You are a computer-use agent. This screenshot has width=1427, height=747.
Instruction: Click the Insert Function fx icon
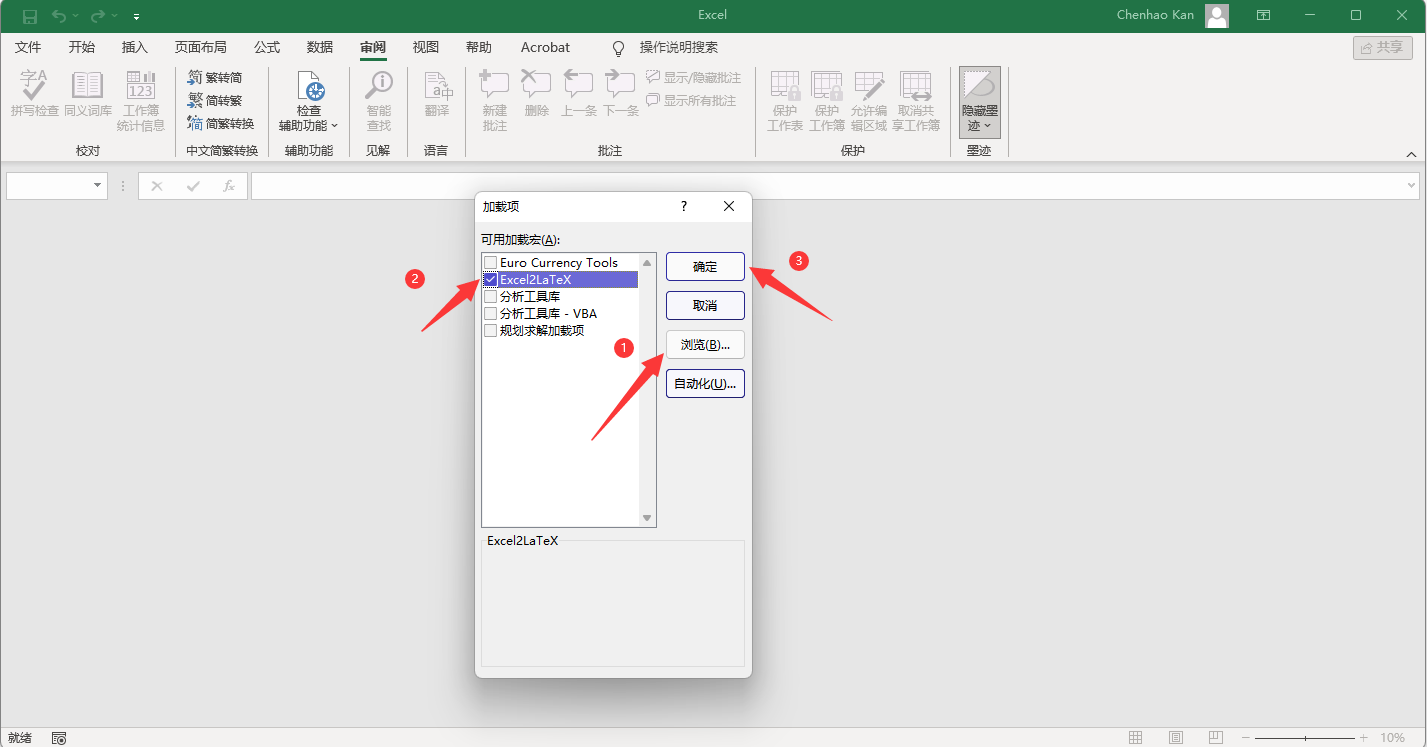[229, 186]
